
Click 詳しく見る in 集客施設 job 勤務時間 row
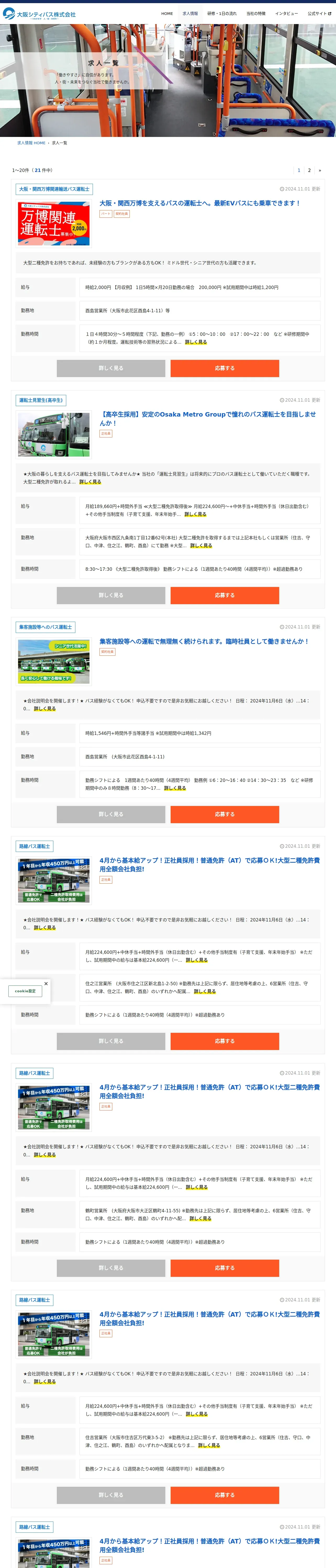pos(175,788)
